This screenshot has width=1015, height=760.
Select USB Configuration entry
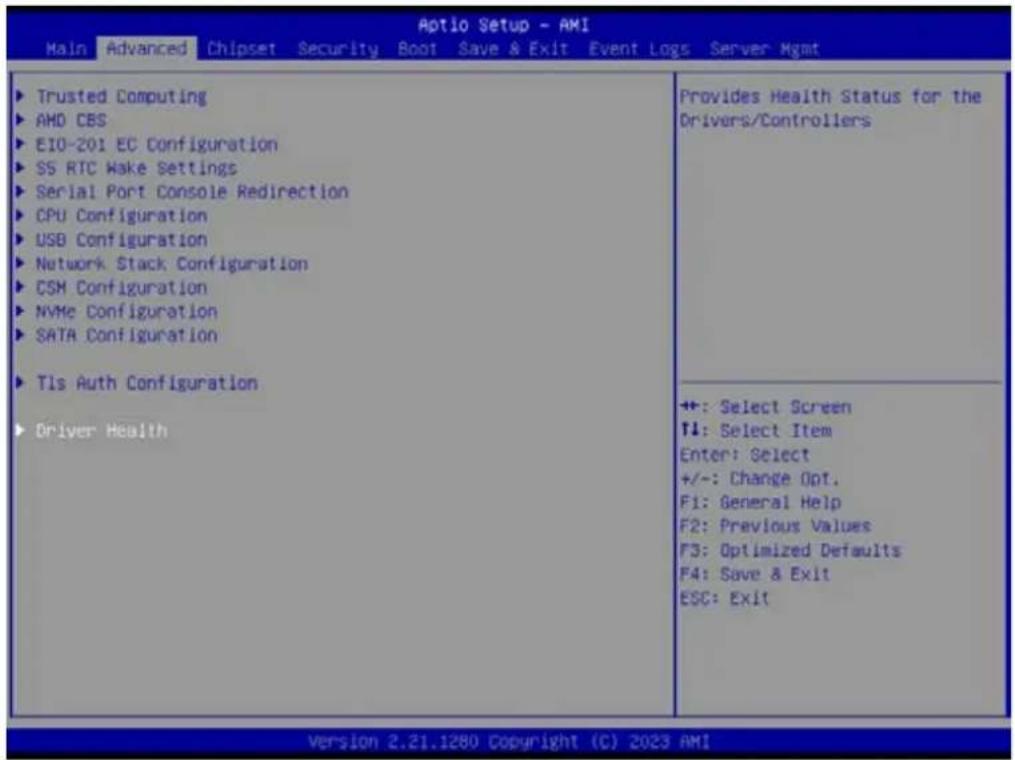click(122, 240)
